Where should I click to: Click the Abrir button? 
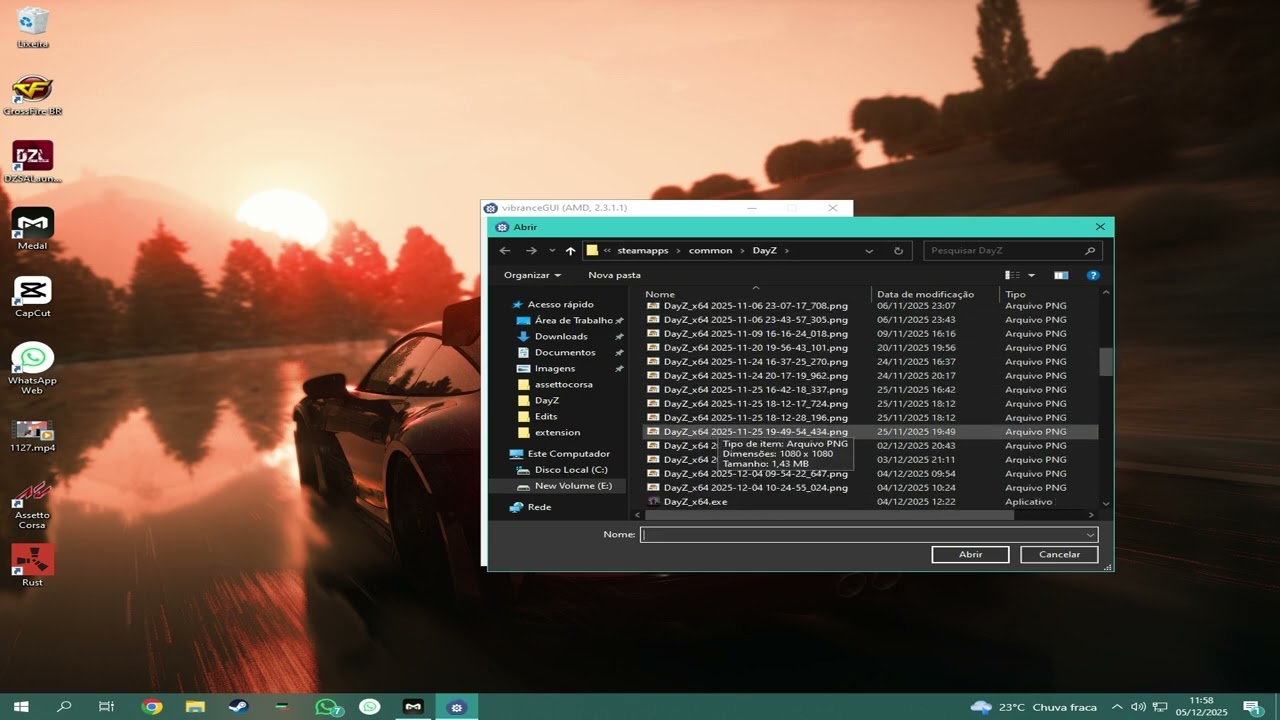(970, 554)
